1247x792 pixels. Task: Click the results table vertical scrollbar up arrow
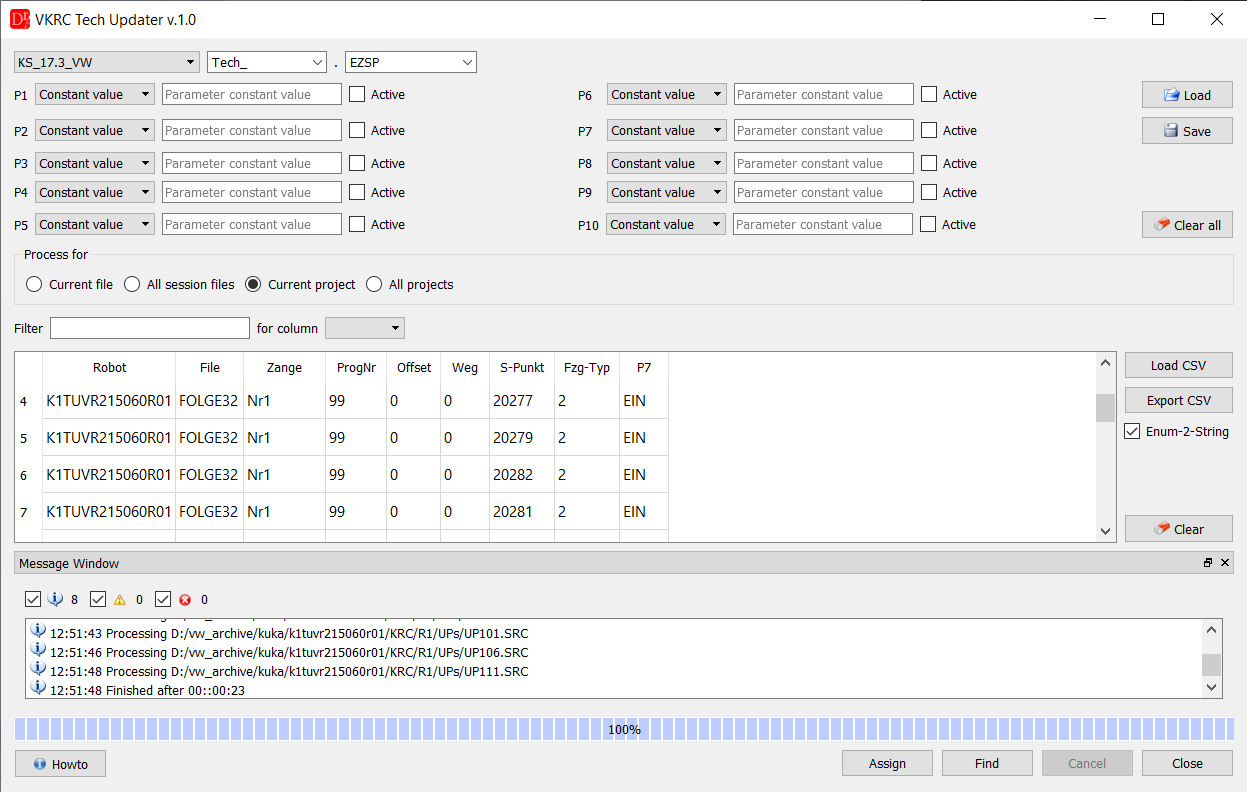tap(1105, 363)
